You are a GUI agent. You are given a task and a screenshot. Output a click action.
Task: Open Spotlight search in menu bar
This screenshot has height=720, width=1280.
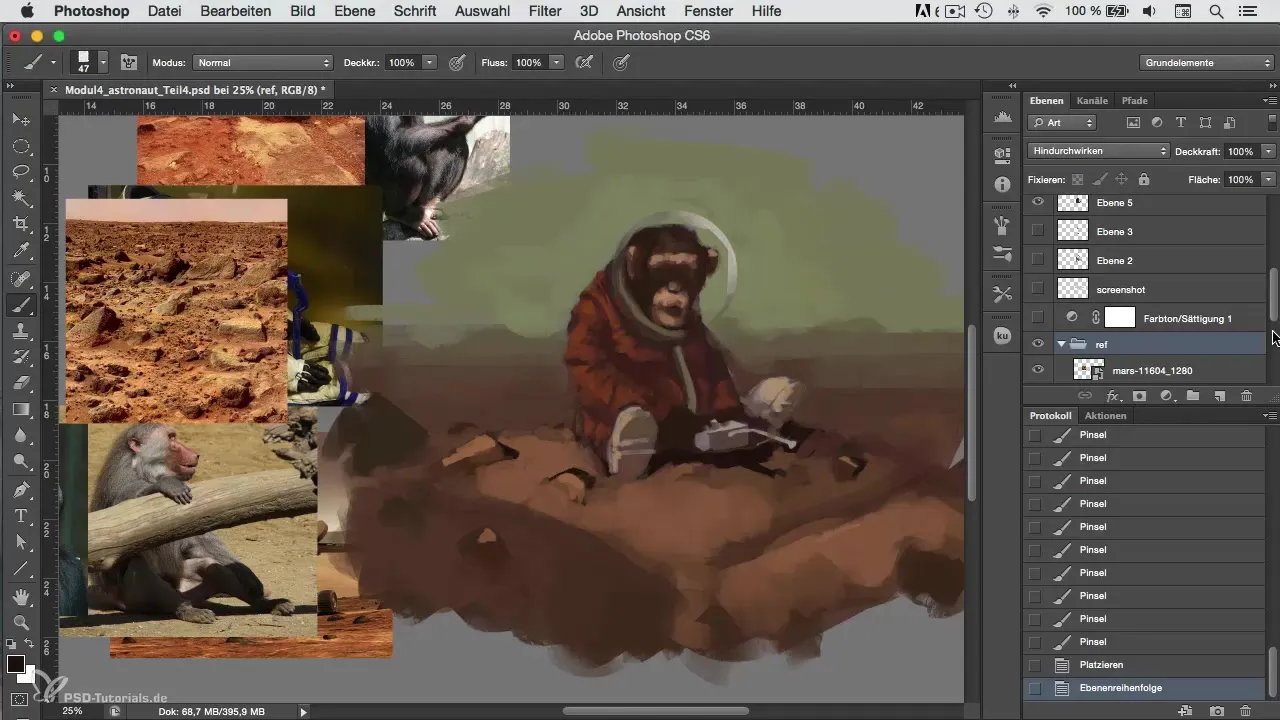coord(1216,11)
